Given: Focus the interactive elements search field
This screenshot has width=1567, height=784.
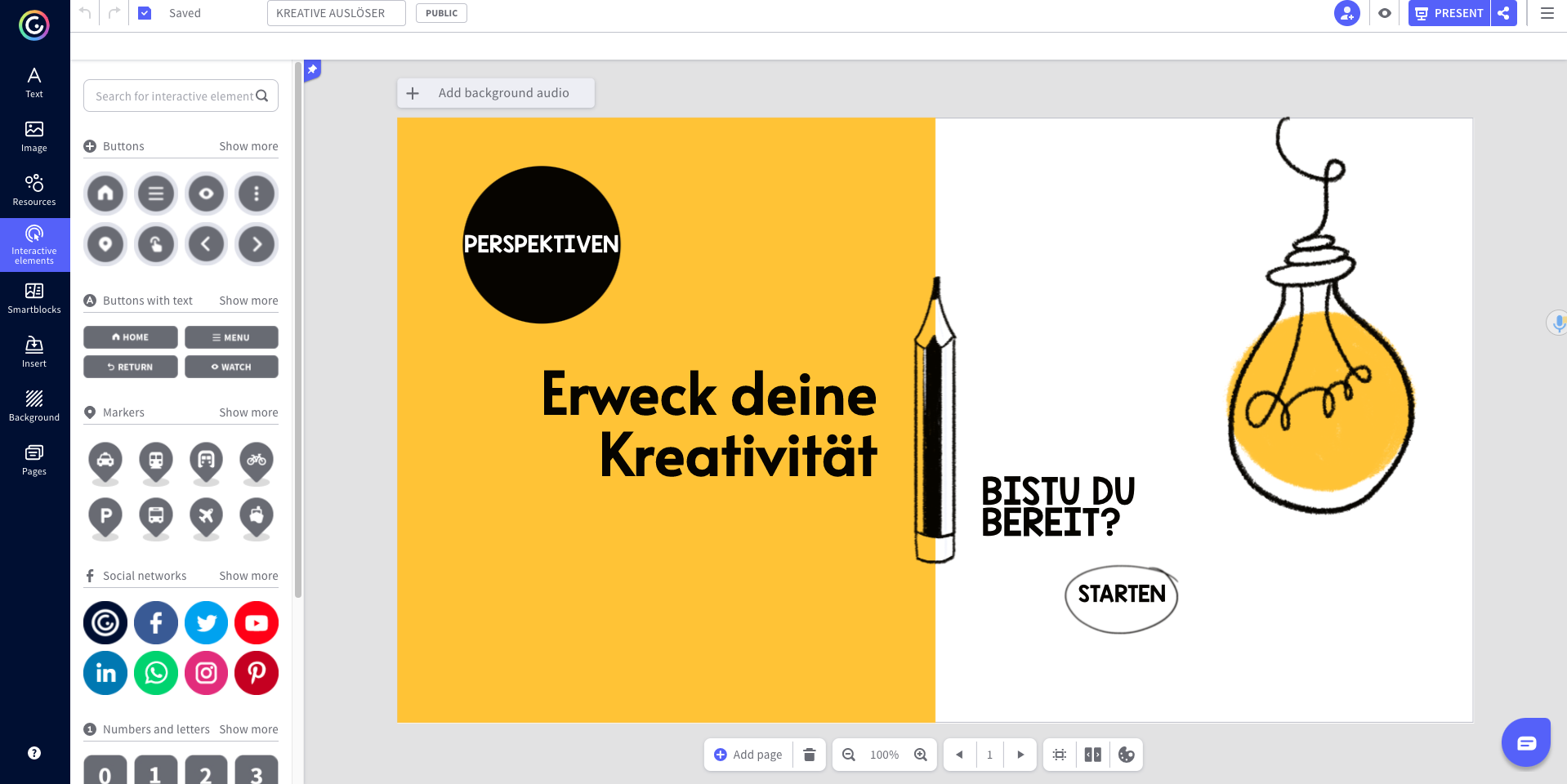Looking at the screenshot, I should click(173, 96).
